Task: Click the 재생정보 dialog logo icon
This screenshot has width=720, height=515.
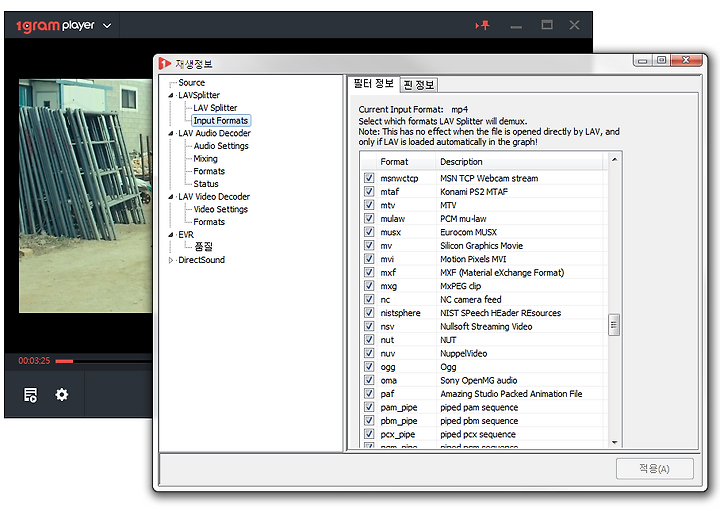Action: coord(165,63)
